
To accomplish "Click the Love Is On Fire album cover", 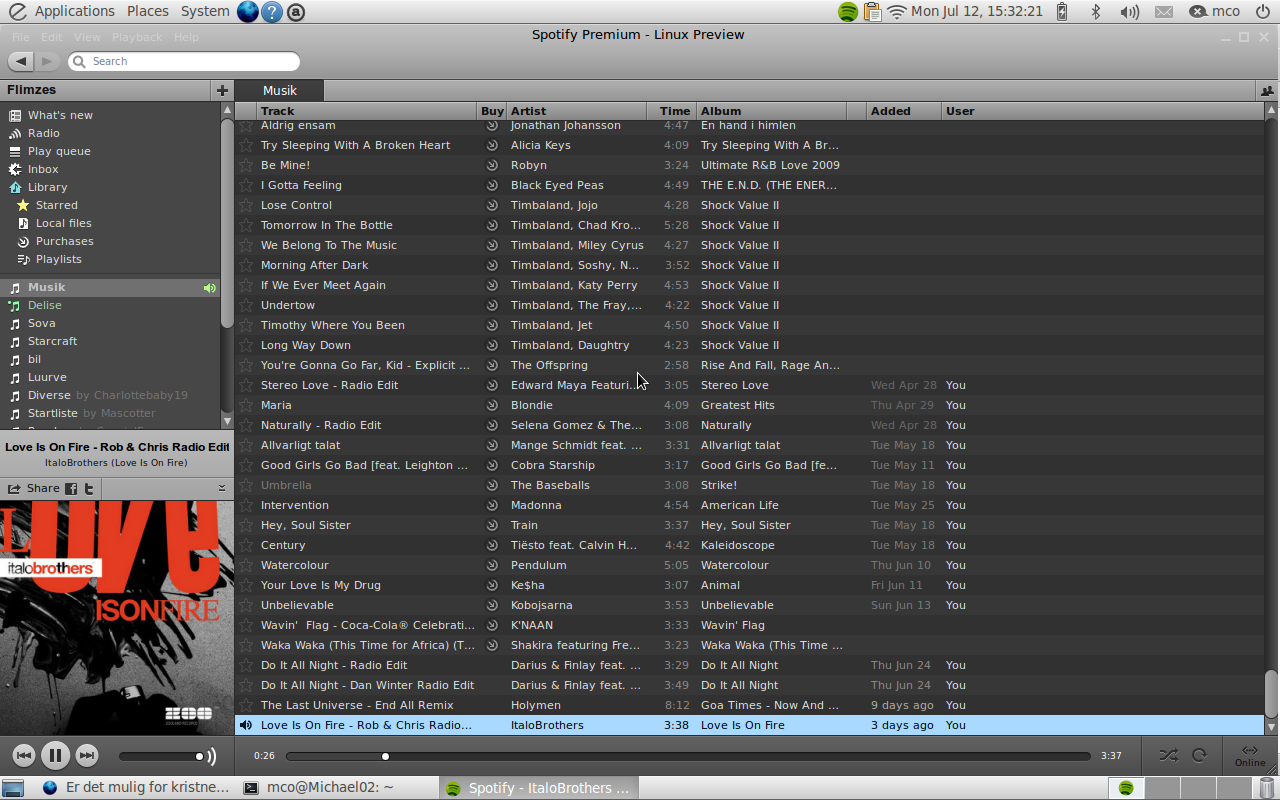I will click(x=116, y=618).
